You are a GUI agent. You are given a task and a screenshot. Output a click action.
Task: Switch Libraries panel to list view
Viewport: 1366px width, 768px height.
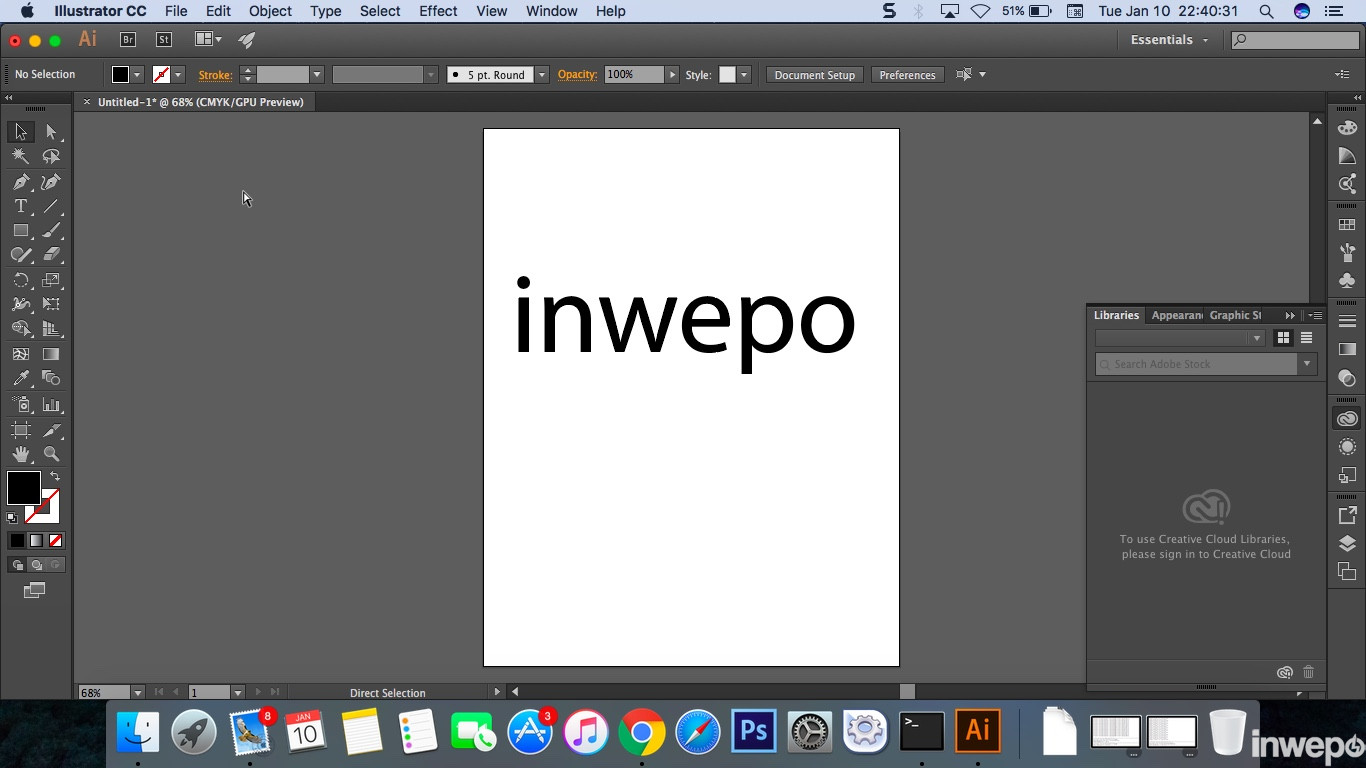[x=1306, y=338]
